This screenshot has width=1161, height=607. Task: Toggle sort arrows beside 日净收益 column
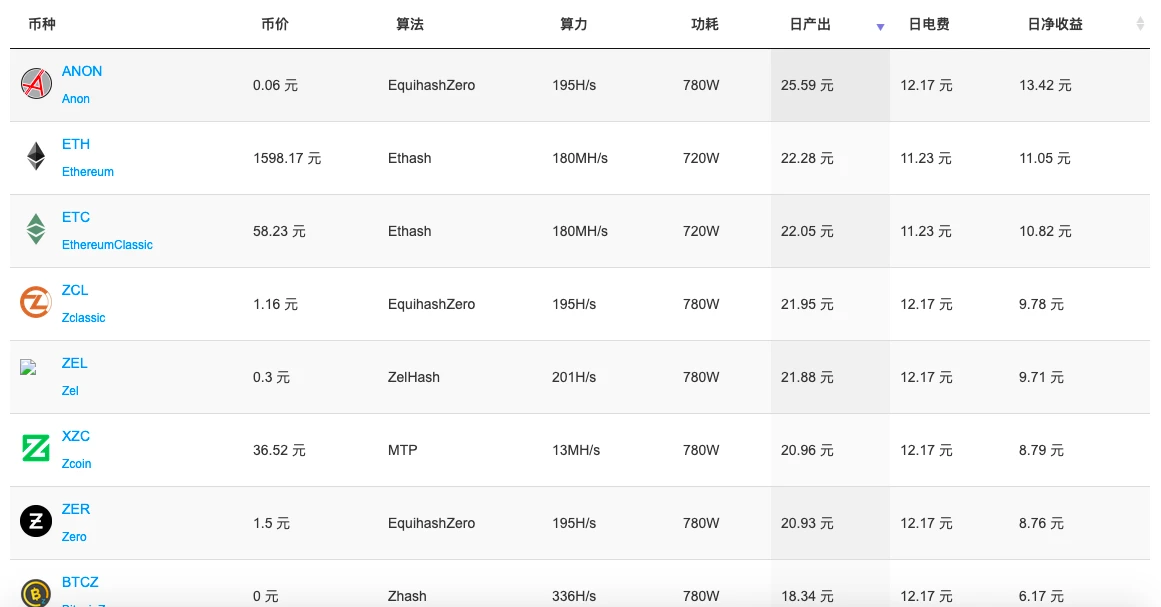1140,24
